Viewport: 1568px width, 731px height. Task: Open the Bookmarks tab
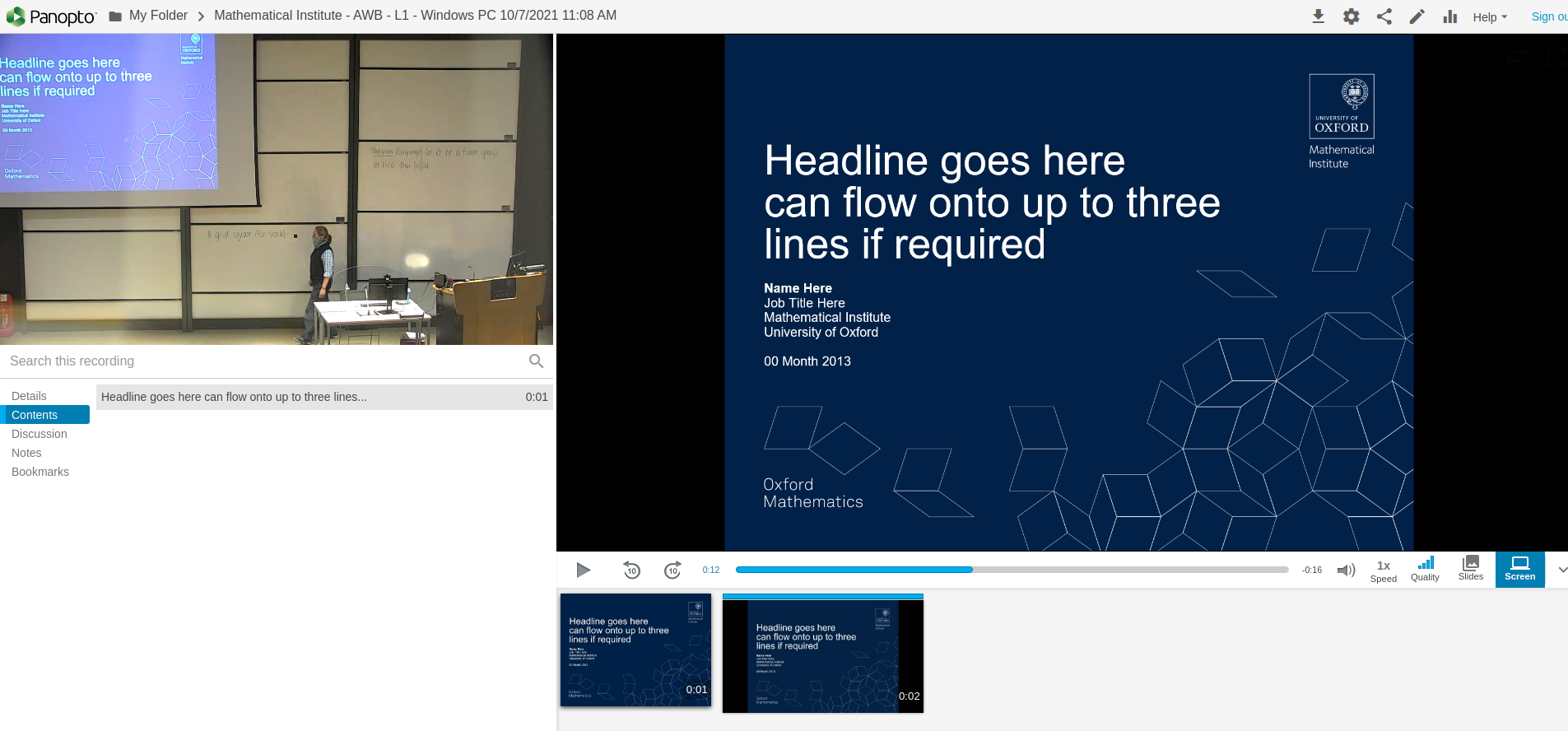coord(40,472)
